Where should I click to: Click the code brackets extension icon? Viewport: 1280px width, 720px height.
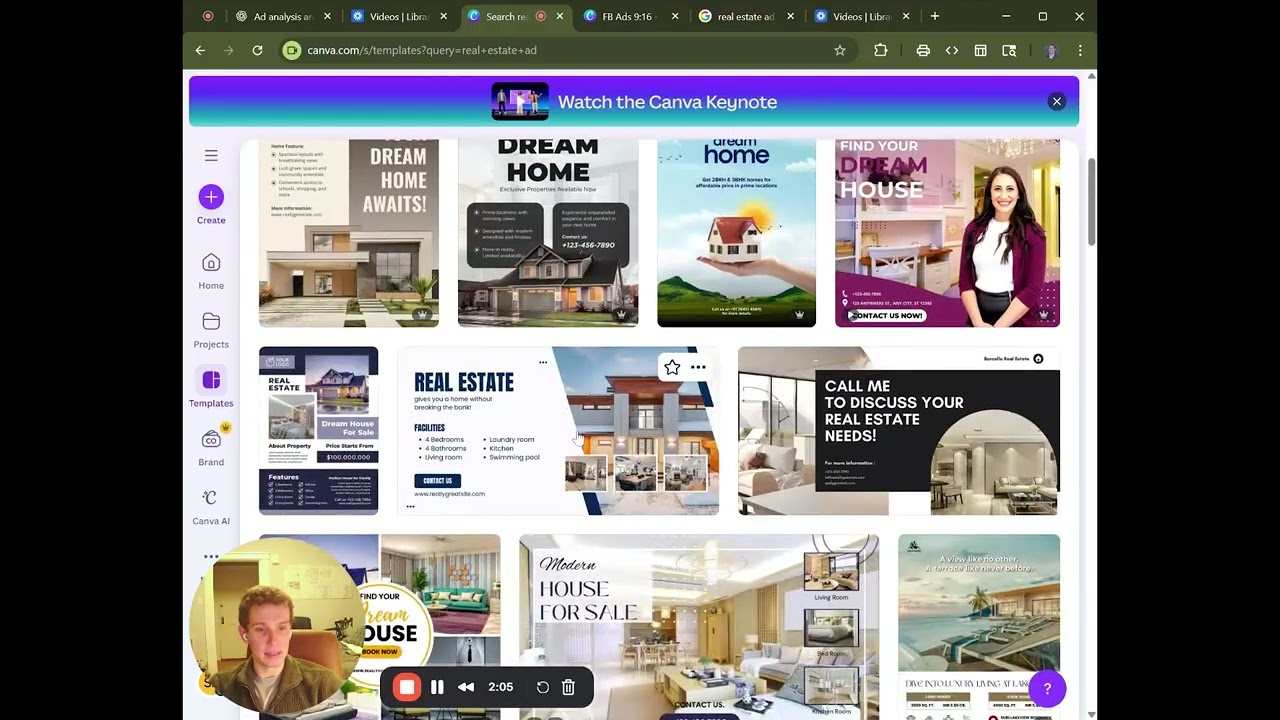[x=952, y=50]
